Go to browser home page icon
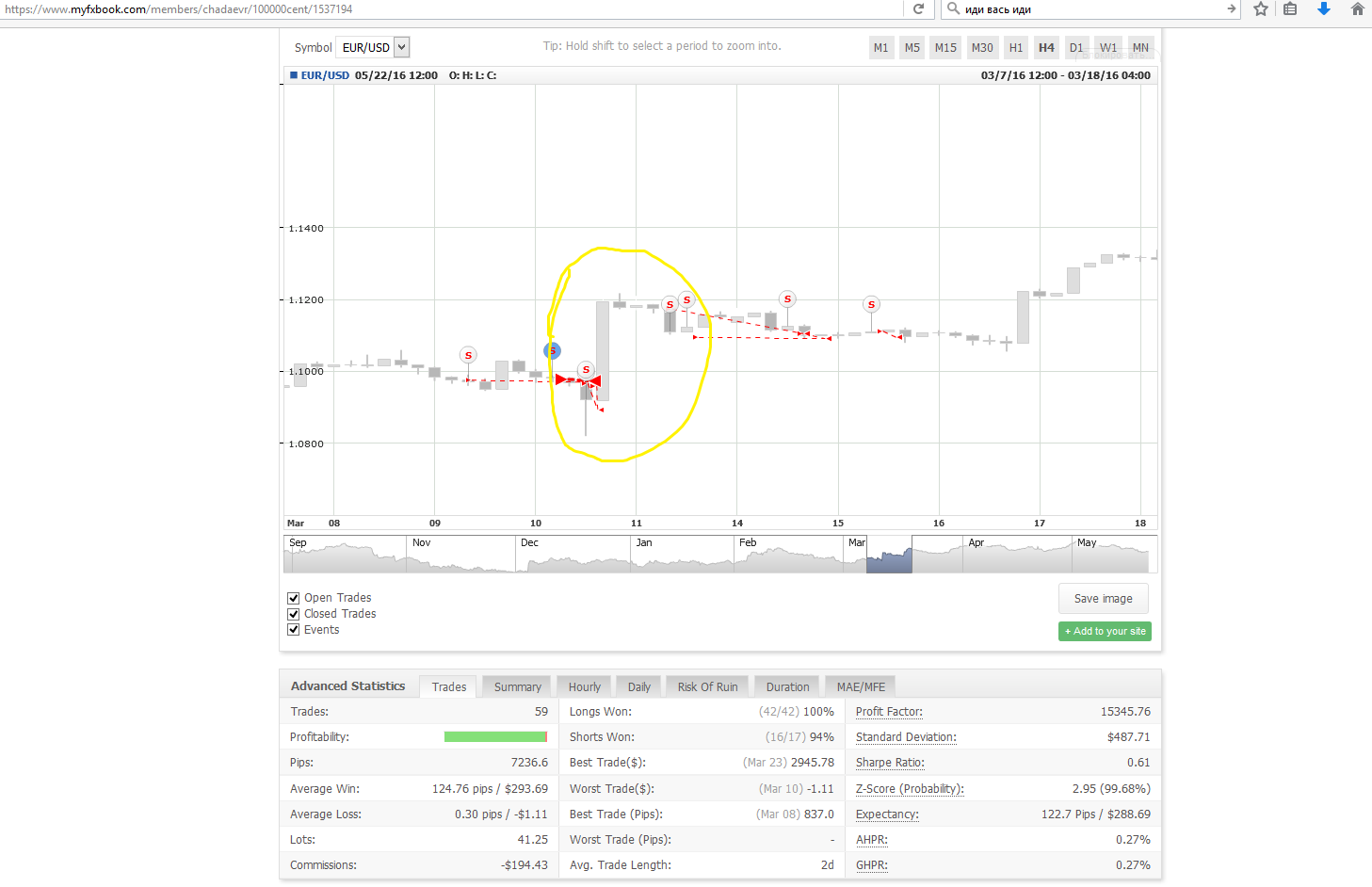The width and height of the screenshot is (1372, 887). (1357, 9)
